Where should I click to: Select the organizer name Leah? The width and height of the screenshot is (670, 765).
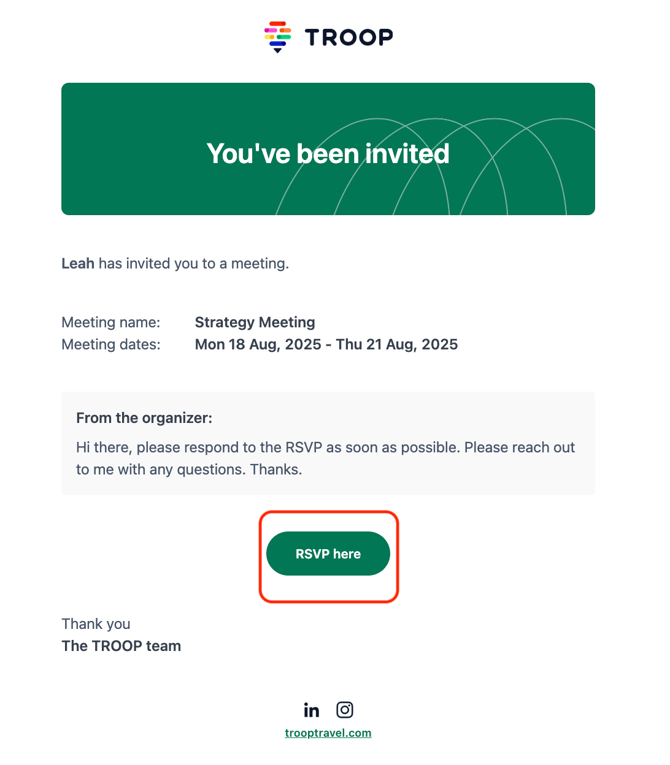point(78,263)
